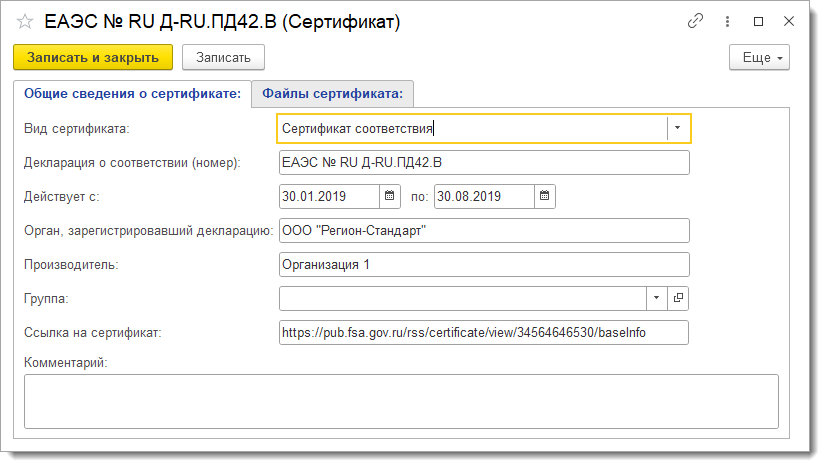The image size is (825, 467).
Task: Add certificate to favorites with star icon
Action: coord(25,22)
